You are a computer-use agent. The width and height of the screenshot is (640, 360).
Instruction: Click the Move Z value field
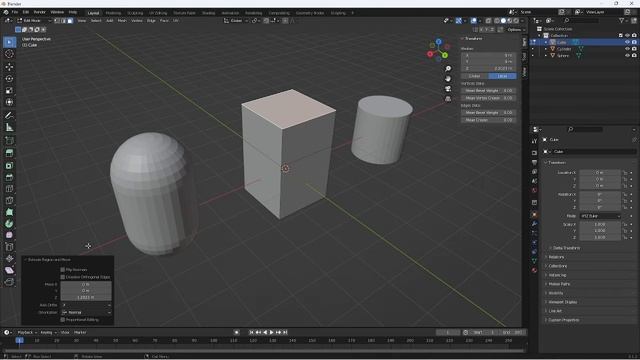pos(86,298)
